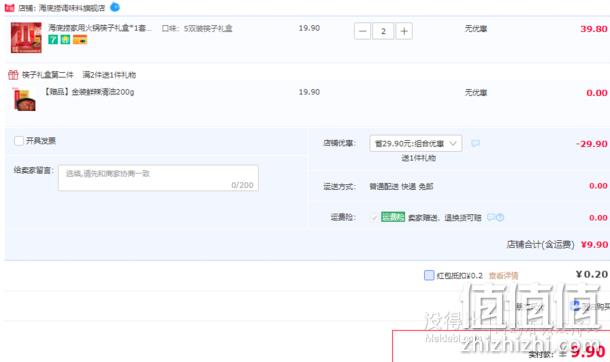Screen dimensions: 610x362
Task: Click the seller message text box
Action: (158, 178)
